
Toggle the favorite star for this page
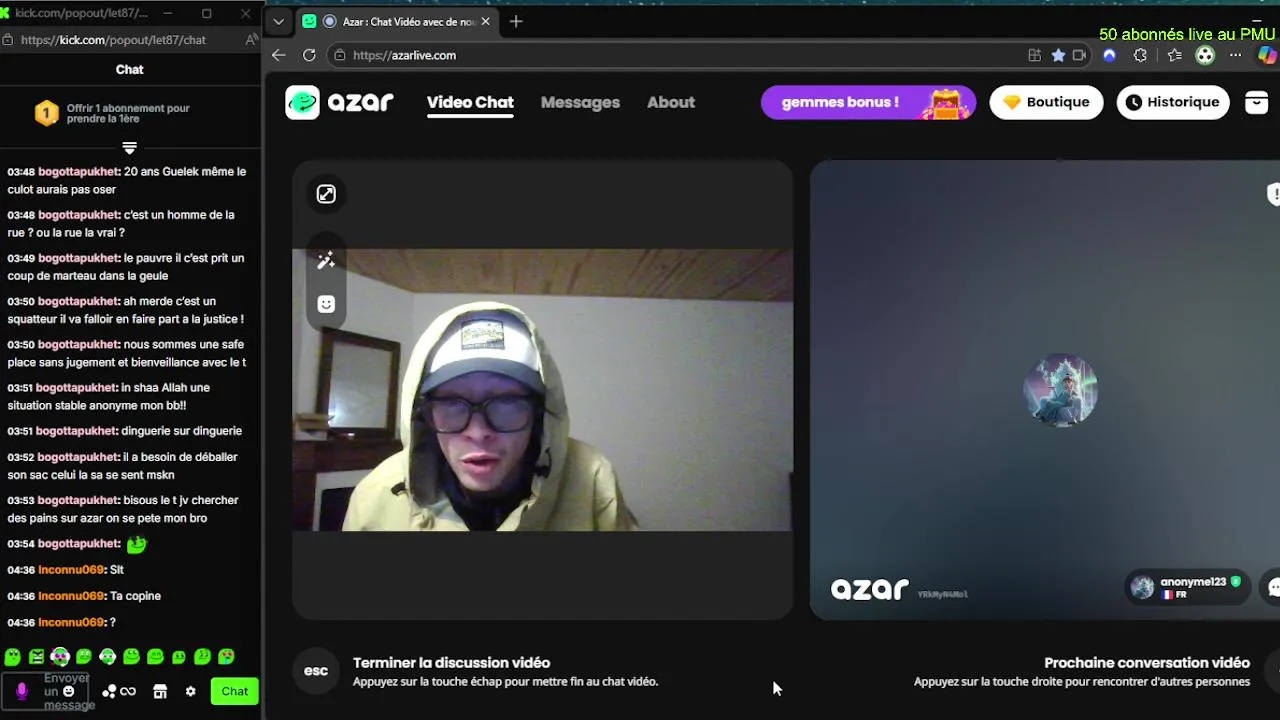(x=1058, y=55)
